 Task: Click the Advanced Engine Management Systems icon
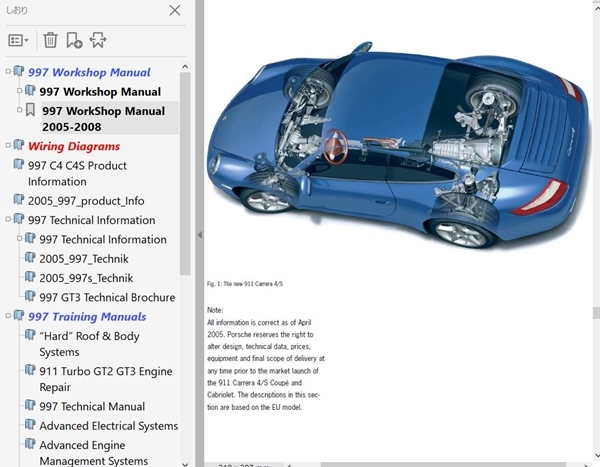tap(30, 444)
